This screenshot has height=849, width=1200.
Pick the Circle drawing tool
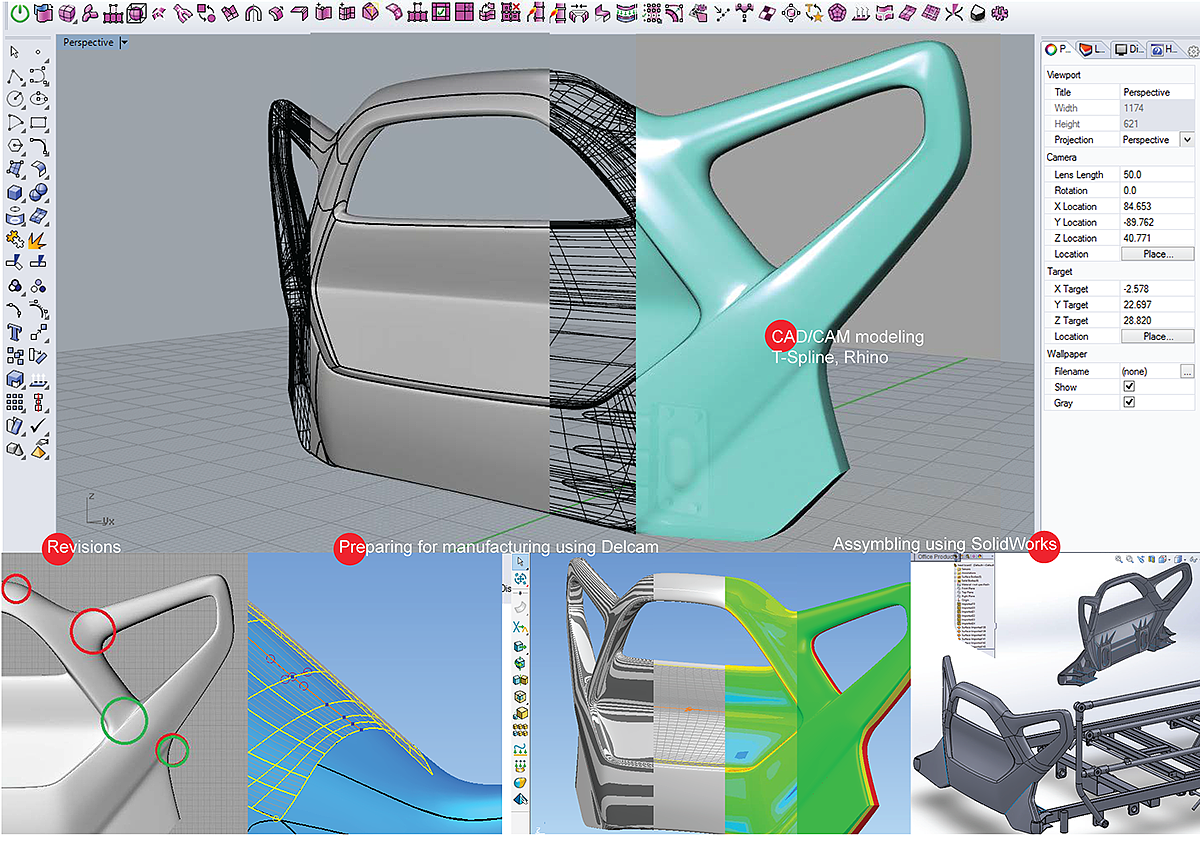coord(15,99)
